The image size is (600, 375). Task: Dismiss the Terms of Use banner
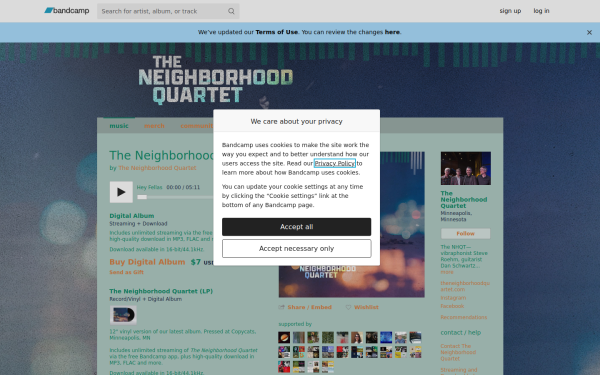point(589,33)
